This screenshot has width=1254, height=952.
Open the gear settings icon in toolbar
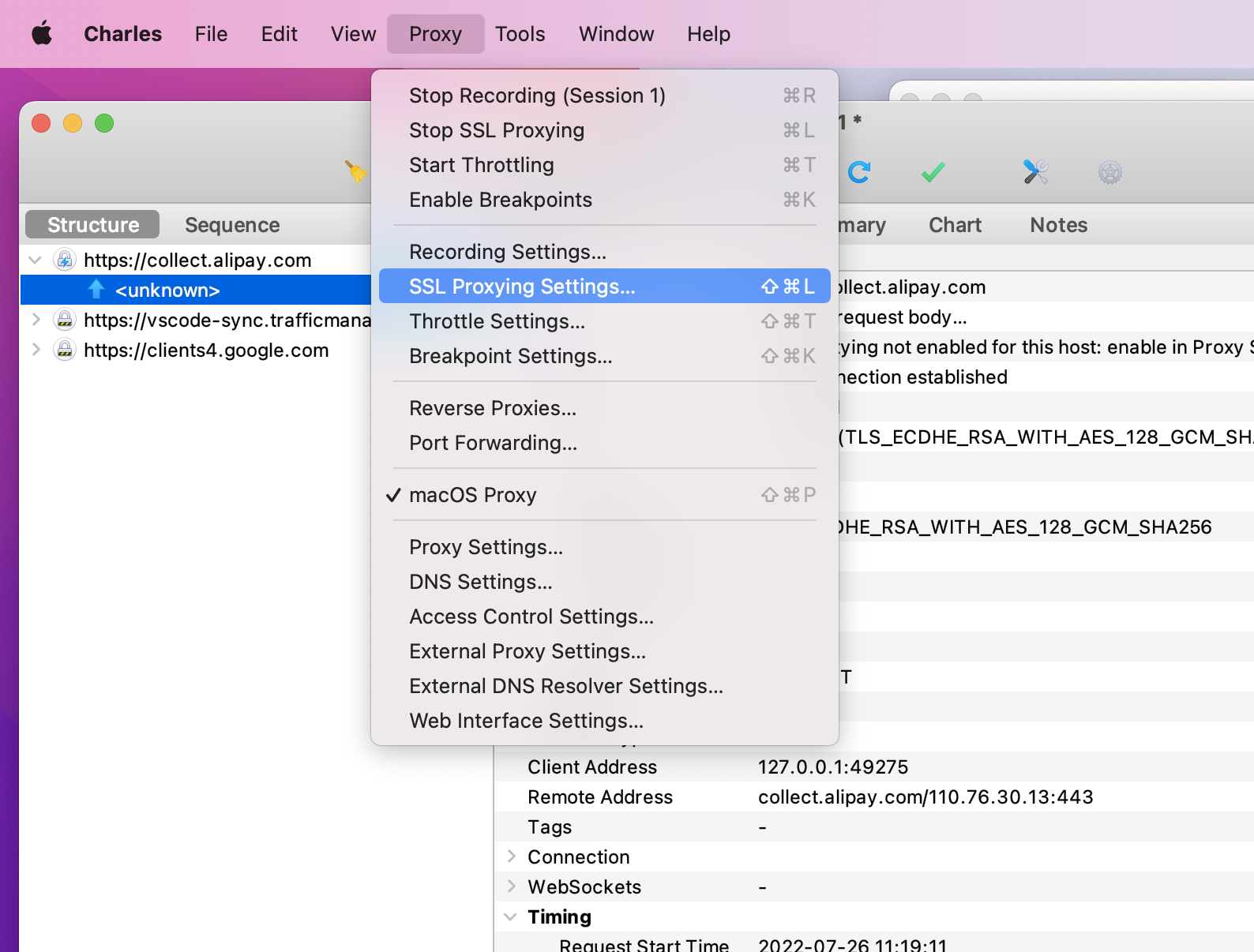(x=1110, y=172)
